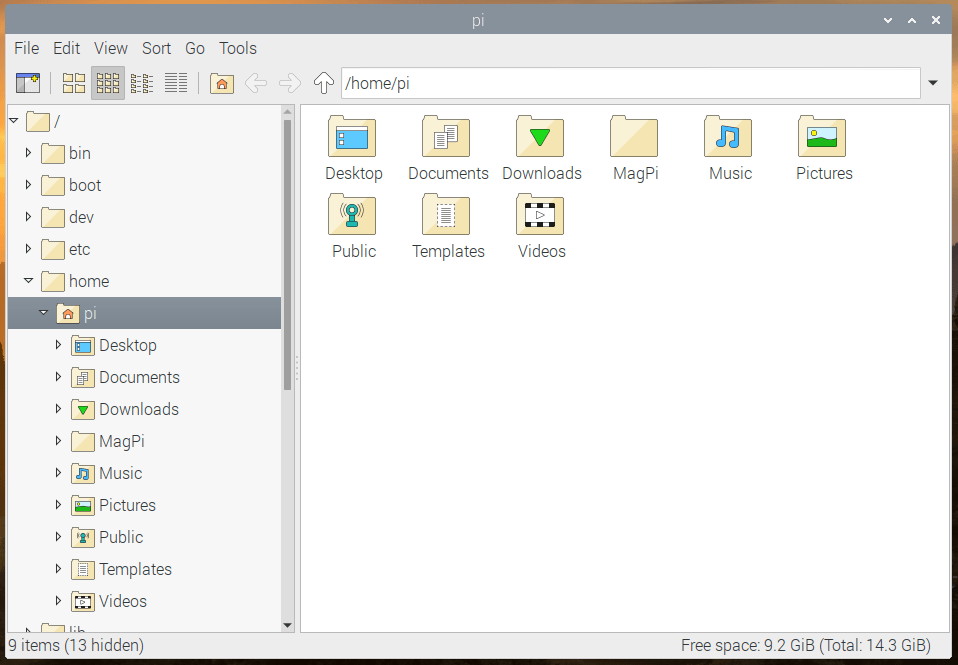Screen dimensions: 958x665
Task: Go to the home folder
Action: pyautogui.click(x=221, y=82)
